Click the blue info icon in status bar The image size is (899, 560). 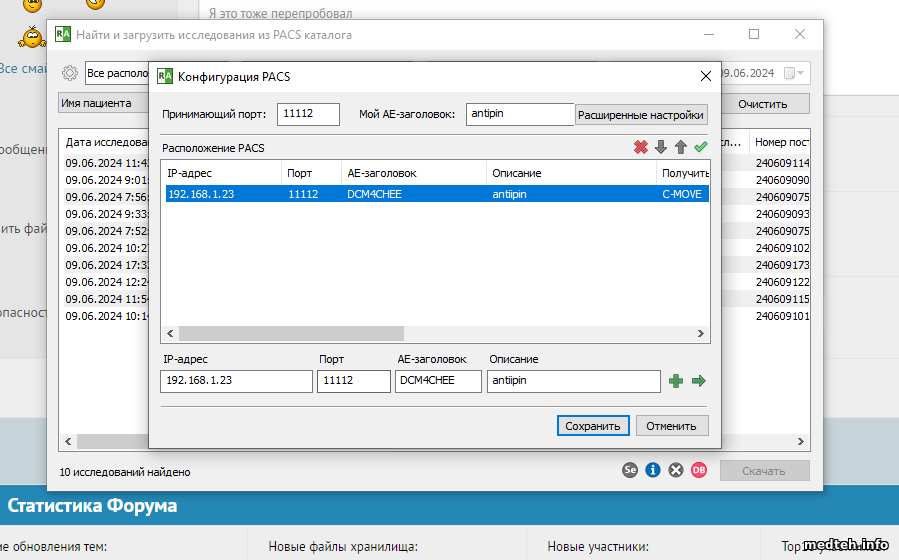pos(653,470)
